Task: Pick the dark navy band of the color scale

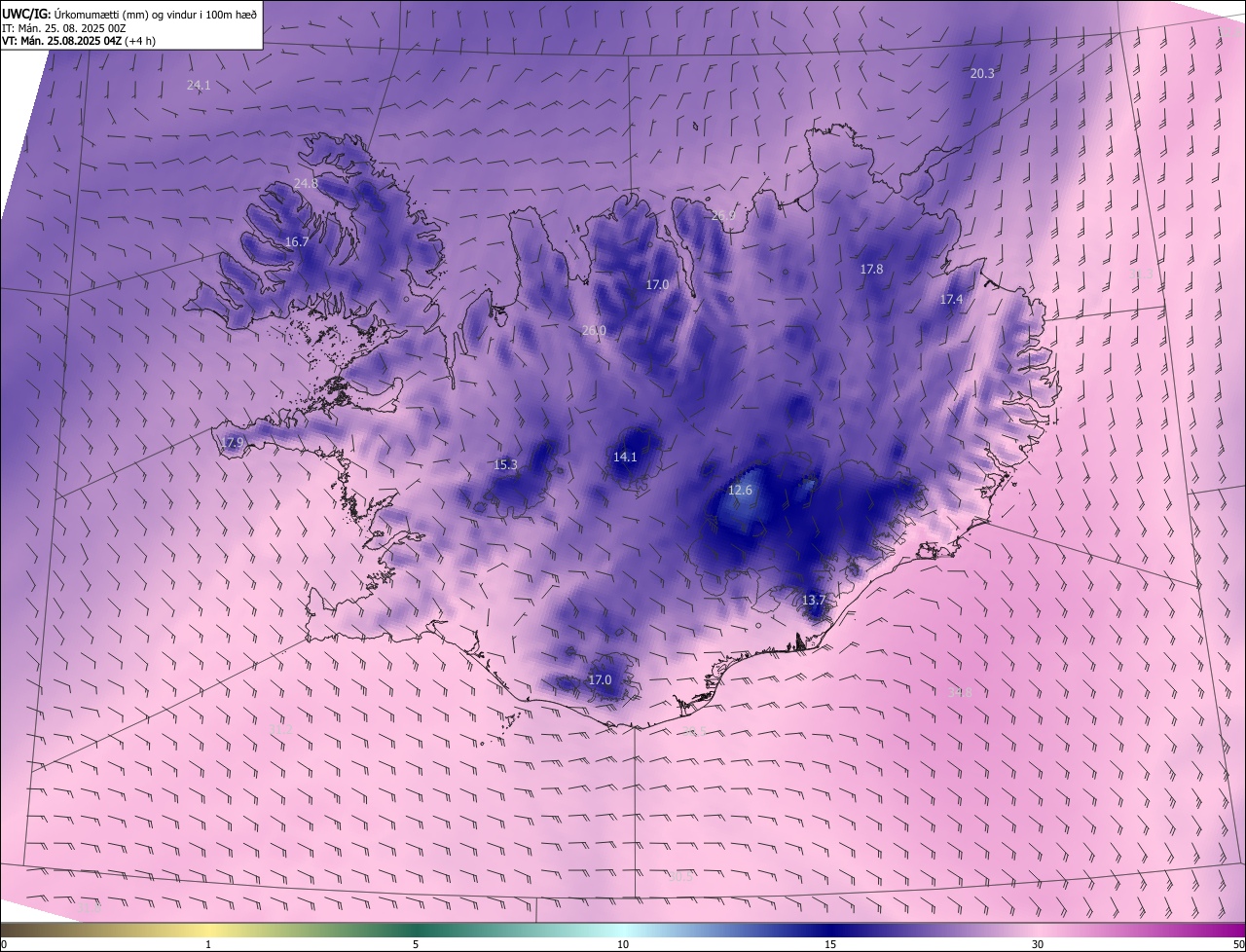Action: pos(830,930)
